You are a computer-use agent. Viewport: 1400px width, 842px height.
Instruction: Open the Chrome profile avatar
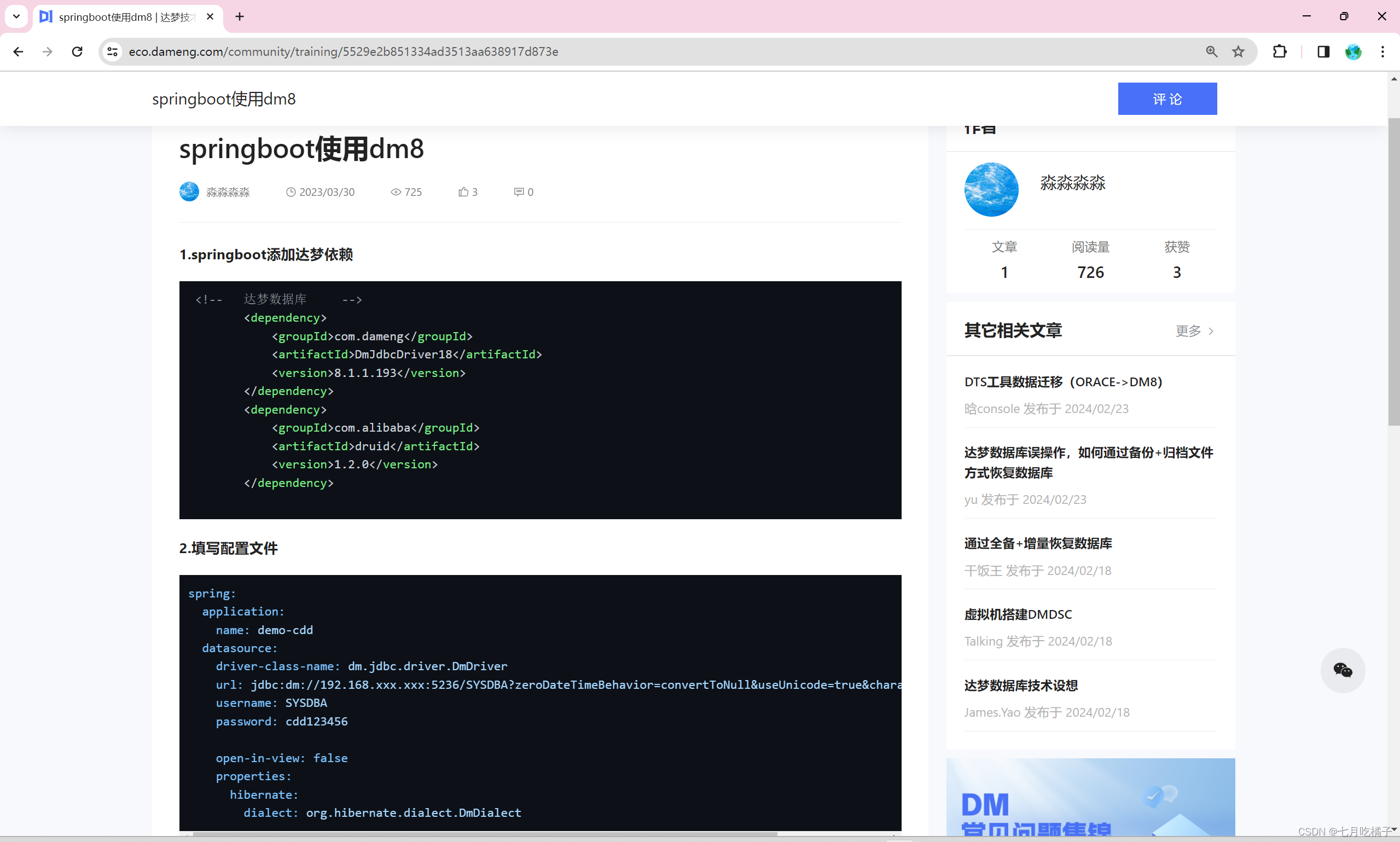click(x=1353, y=51)
